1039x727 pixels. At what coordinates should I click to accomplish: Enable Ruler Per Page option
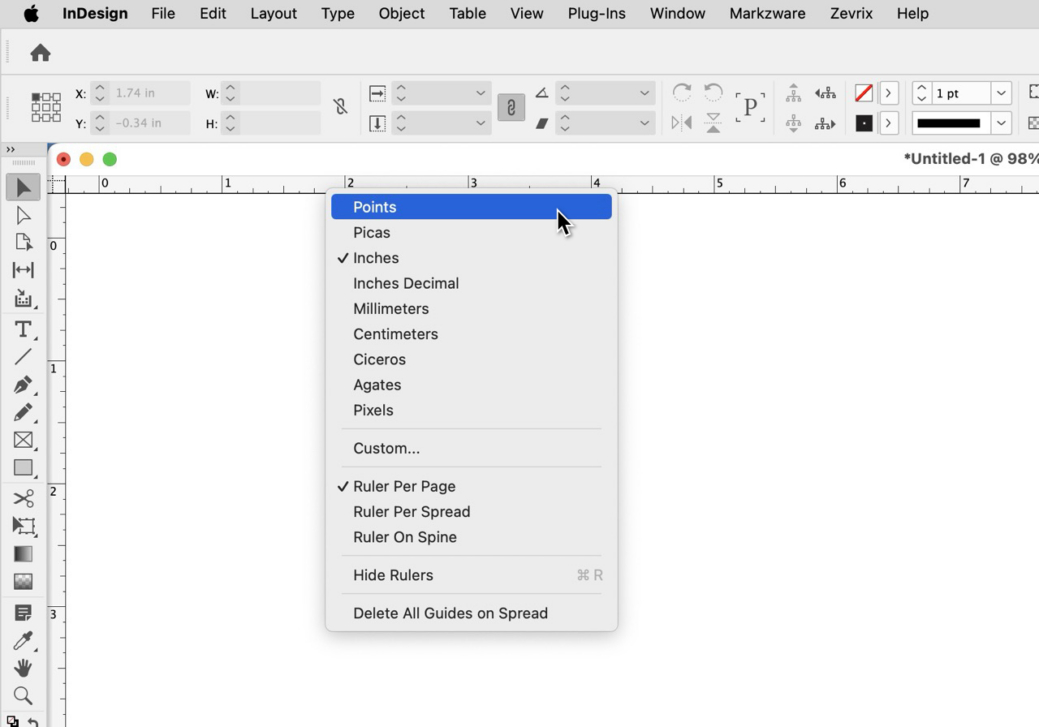(404, 486)
